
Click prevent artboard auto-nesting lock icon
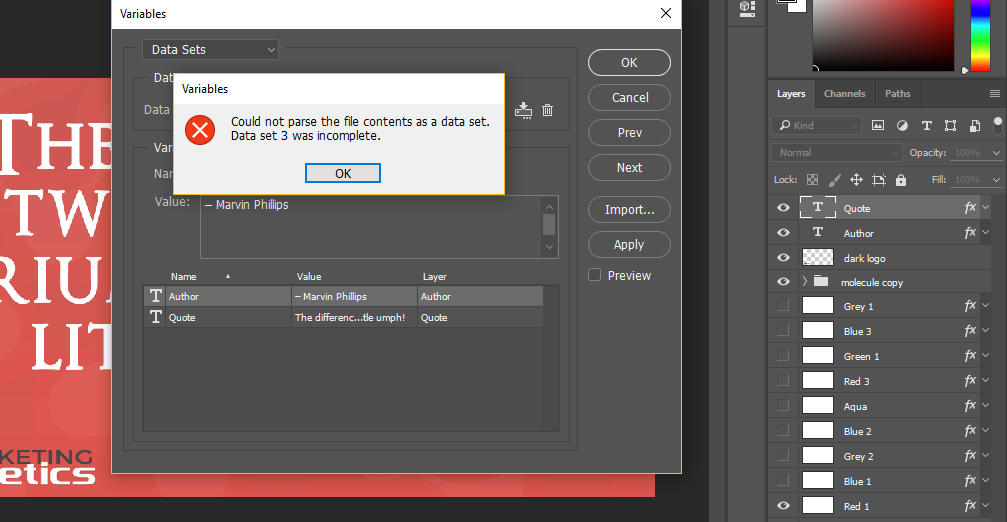pyautogui.click(x=879, y=180)
